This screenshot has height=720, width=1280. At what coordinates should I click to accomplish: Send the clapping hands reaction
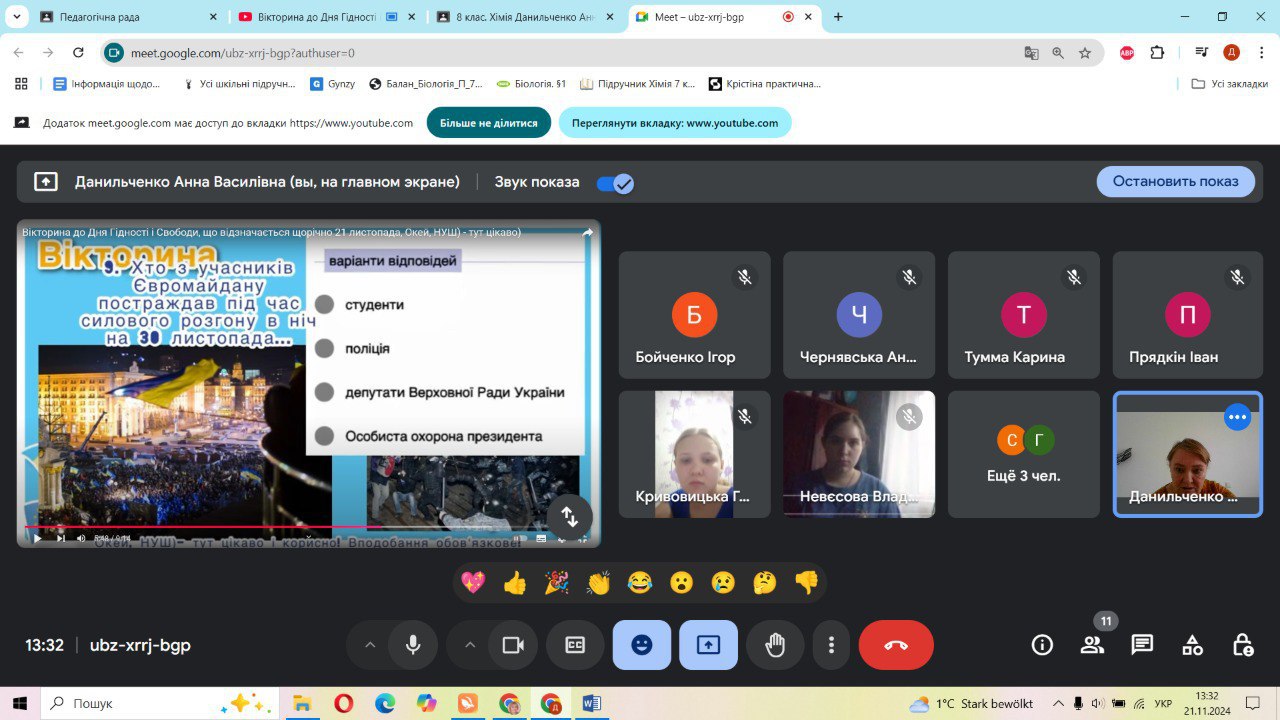coord(598,582)
